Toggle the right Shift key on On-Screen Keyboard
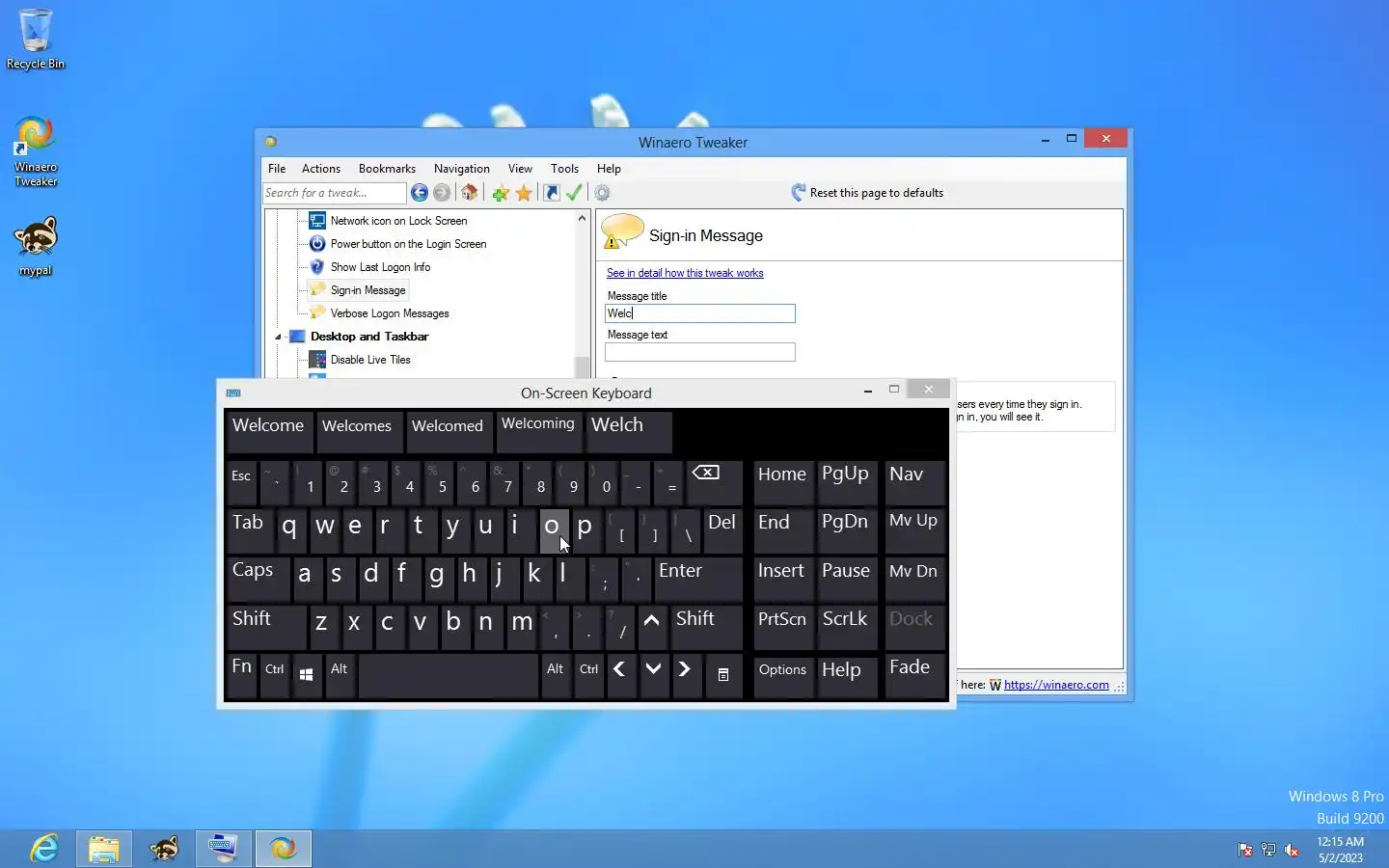Screen dimensions: 1389x868 pos(706,627)
